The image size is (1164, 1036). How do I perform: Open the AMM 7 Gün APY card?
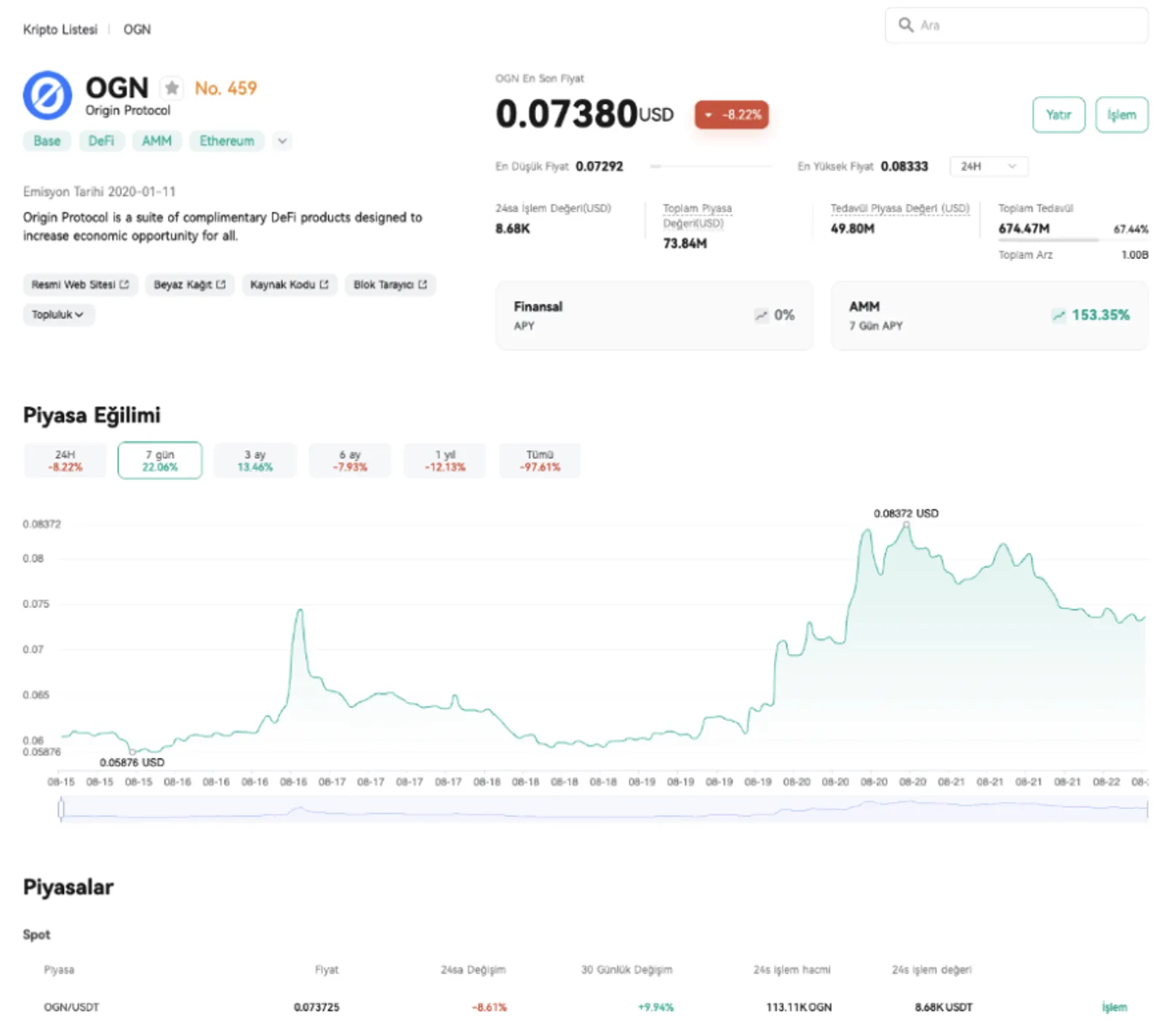pos(989,315)
